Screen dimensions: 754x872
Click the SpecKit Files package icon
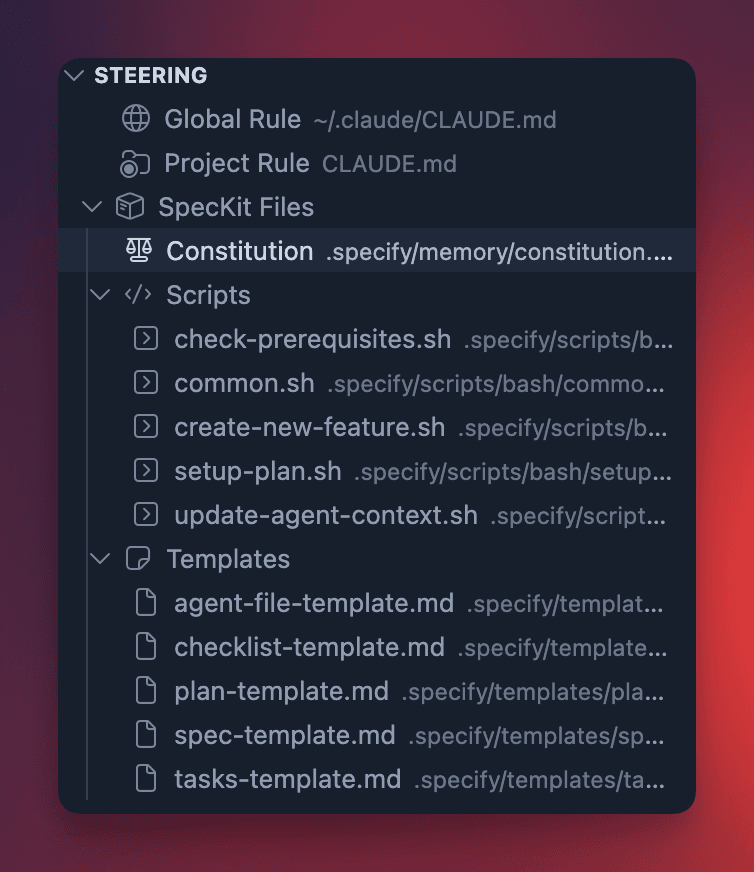coord(130,207)
